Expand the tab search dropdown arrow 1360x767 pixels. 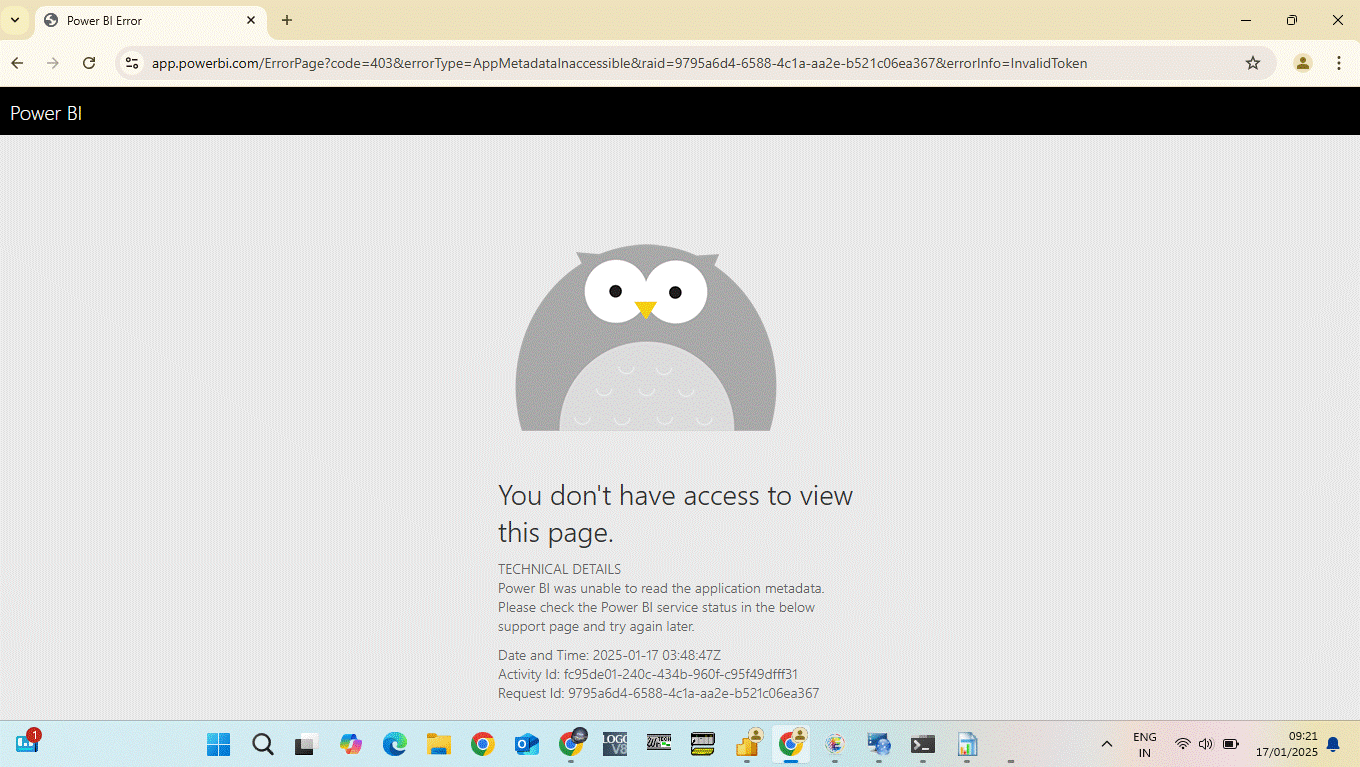pyautogui.click(x=15, y=20)
